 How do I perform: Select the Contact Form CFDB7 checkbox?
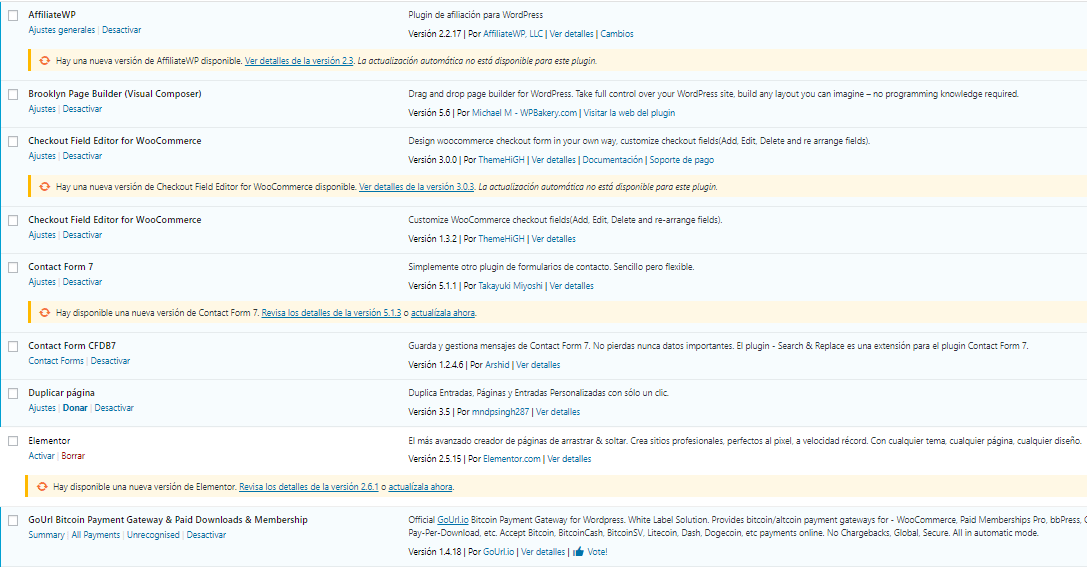pos(13,347)
